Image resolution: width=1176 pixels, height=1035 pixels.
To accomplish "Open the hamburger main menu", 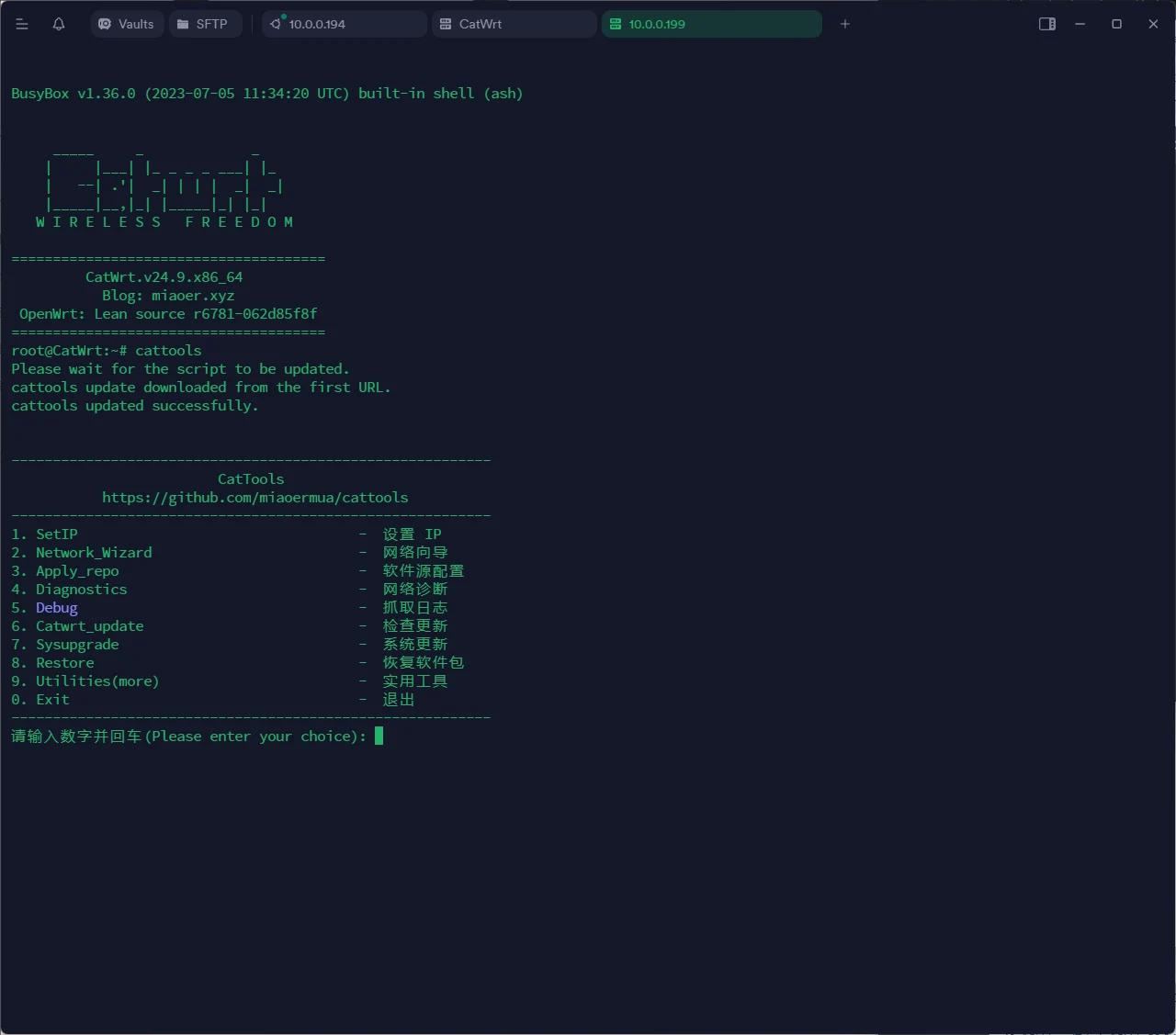I will 22,24.
